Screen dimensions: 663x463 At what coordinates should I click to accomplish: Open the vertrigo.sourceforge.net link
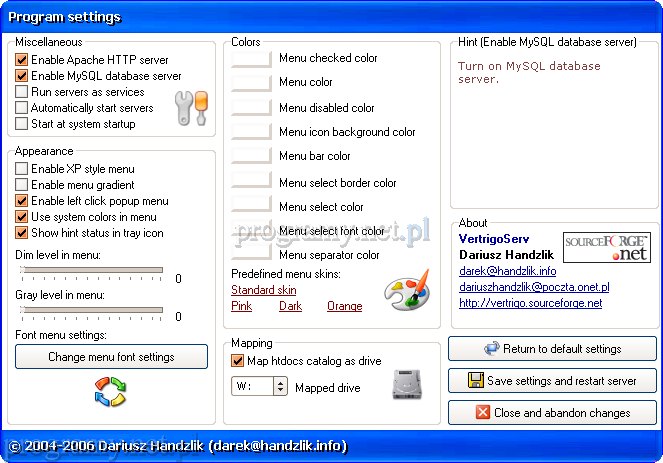(530, 303)
